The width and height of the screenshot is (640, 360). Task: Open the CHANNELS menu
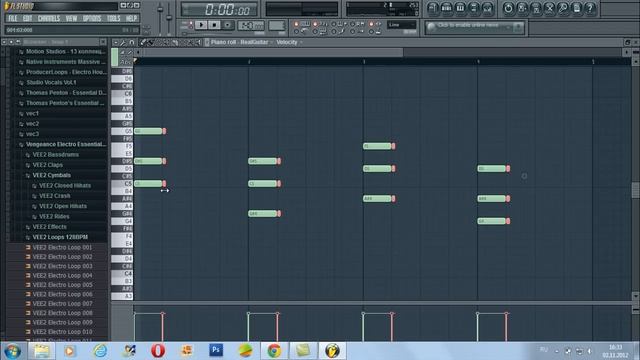click(x=49, y=18)
